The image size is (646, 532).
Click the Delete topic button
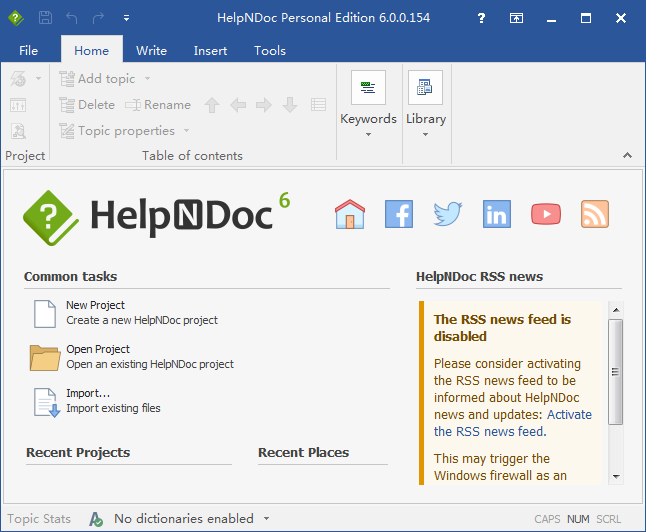(87, 105)
